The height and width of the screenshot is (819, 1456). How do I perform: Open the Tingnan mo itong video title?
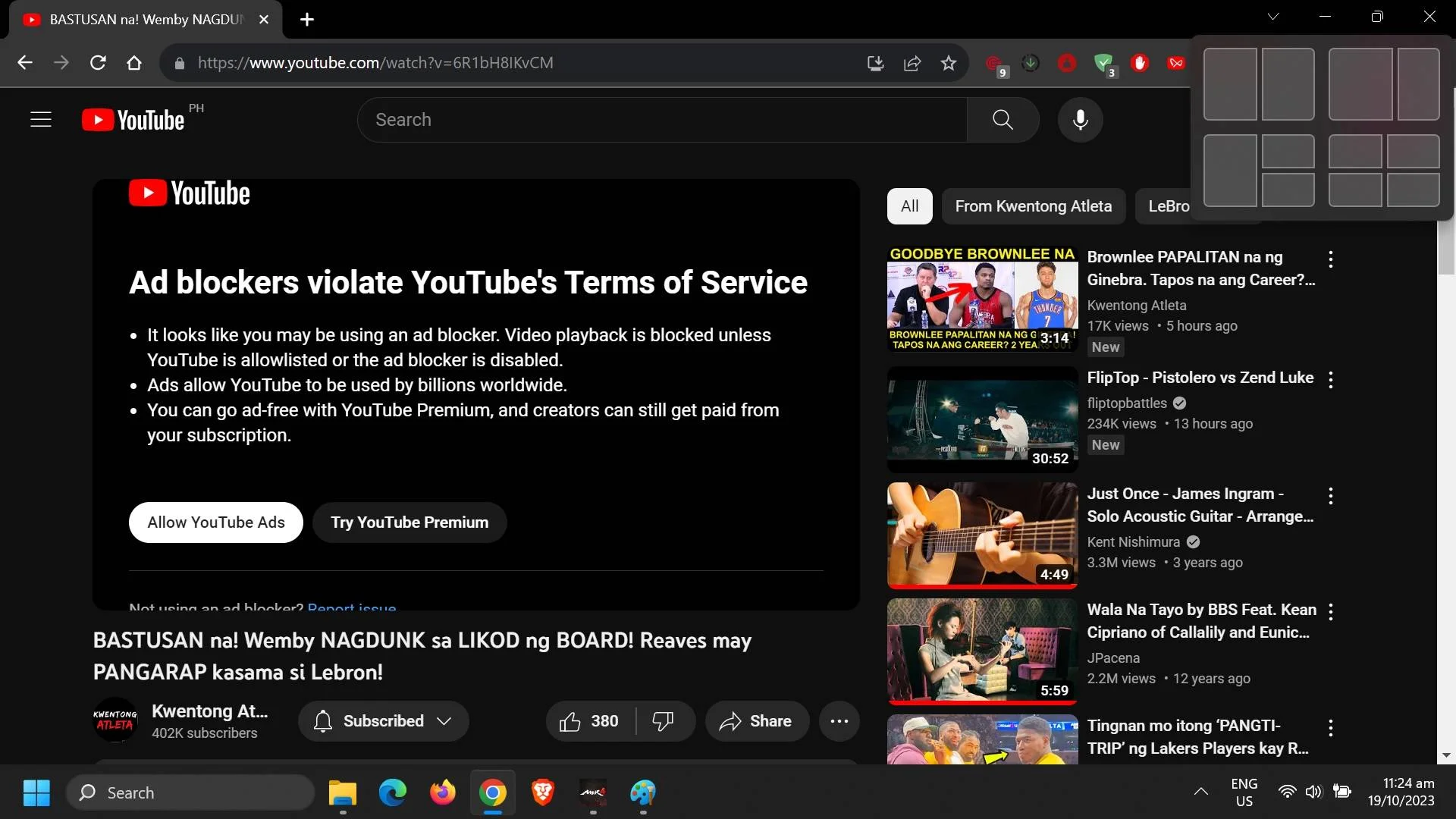coord(1198,737)
